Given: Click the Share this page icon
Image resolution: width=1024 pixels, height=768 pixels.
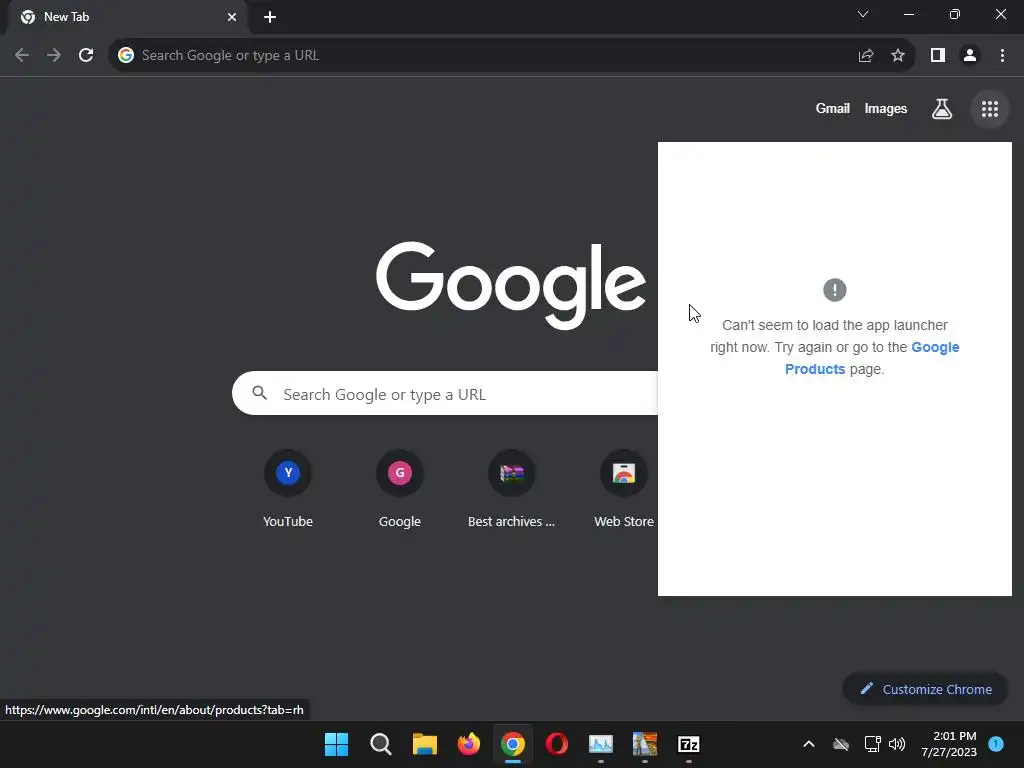Looking at the screenshot, I should (x=866, y=56).
